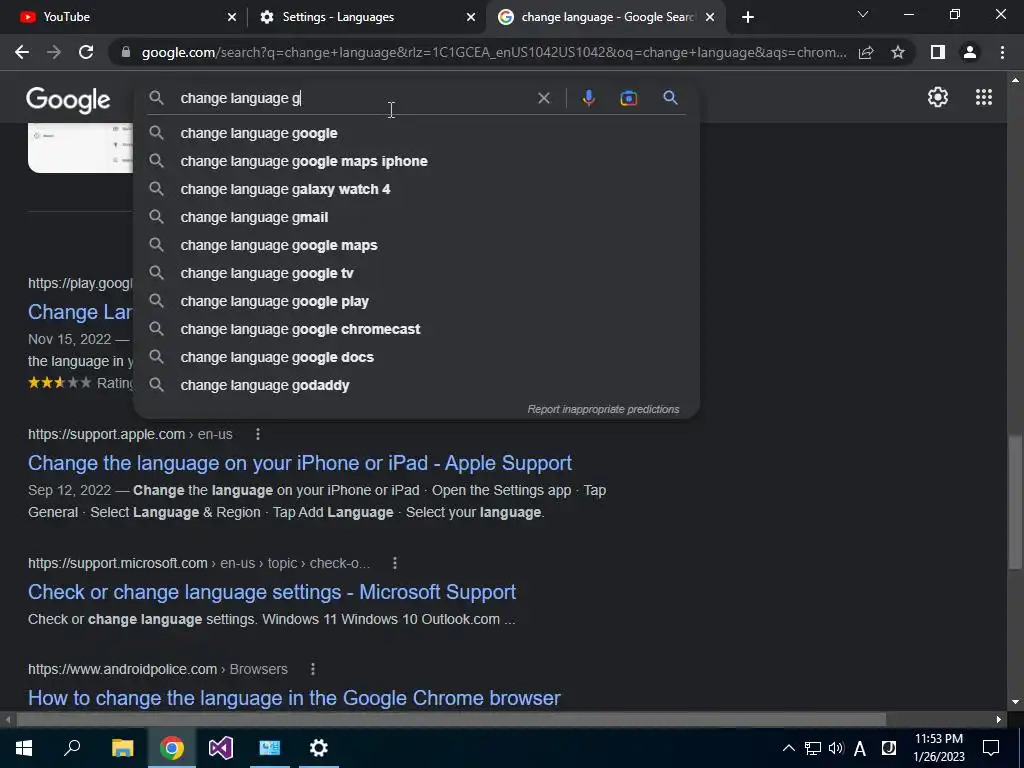Screen dimensions: 1024x768
Task: Pick the bare 'change language google maps' suggestion
Action: click(x=416, y=246)
